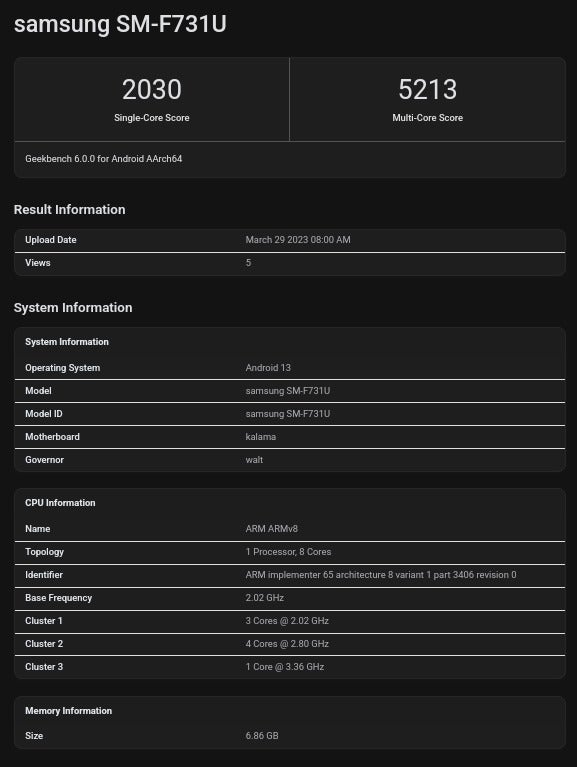The height and width of the screenshot is (767, 577).
Task: Select the Cluster 2 value 4 Cores @ 2.80 GHz
Action: [287, 644]
